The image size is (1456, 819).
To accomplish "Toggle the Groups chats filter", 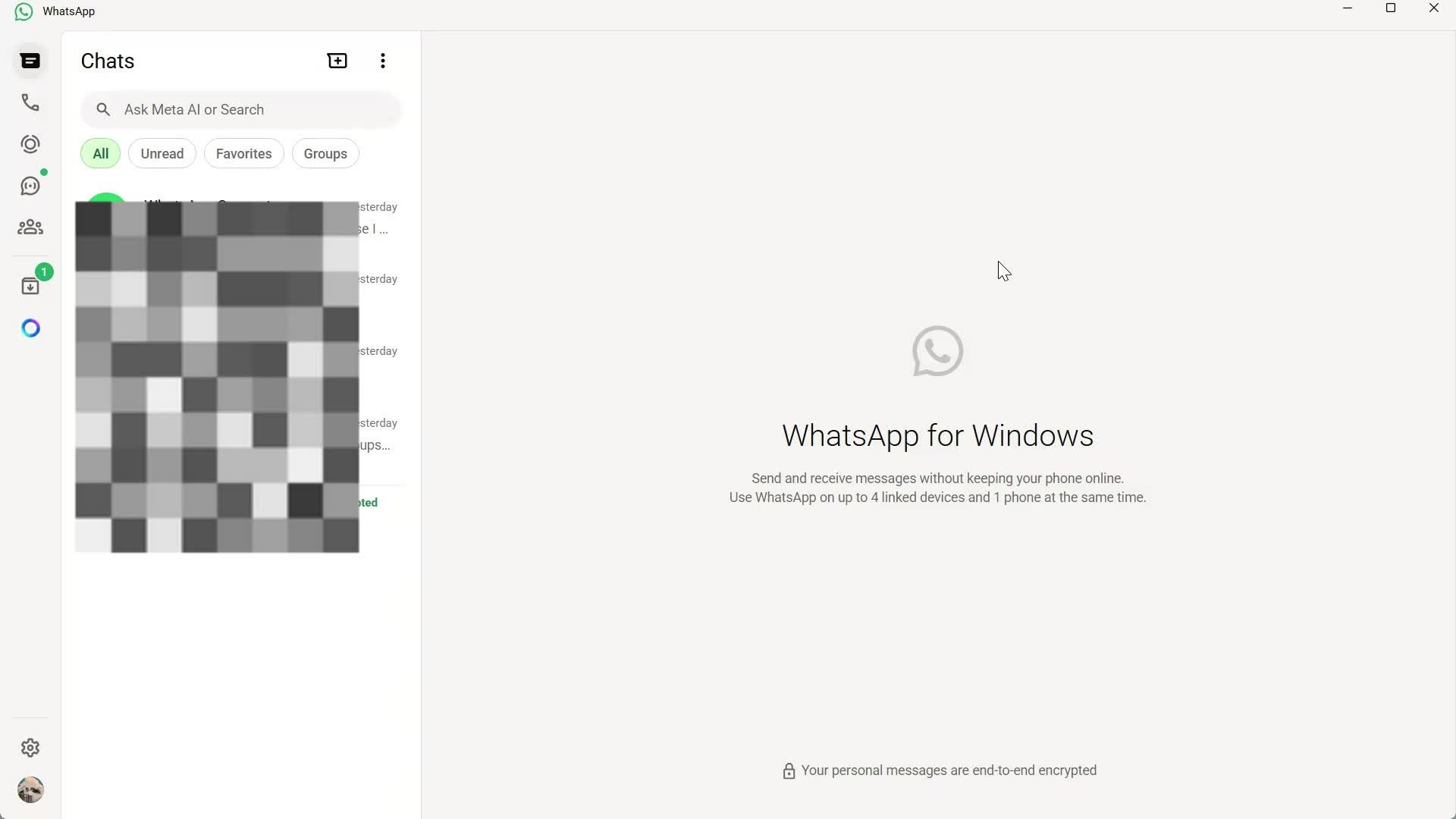I will [x=325, y=153].
